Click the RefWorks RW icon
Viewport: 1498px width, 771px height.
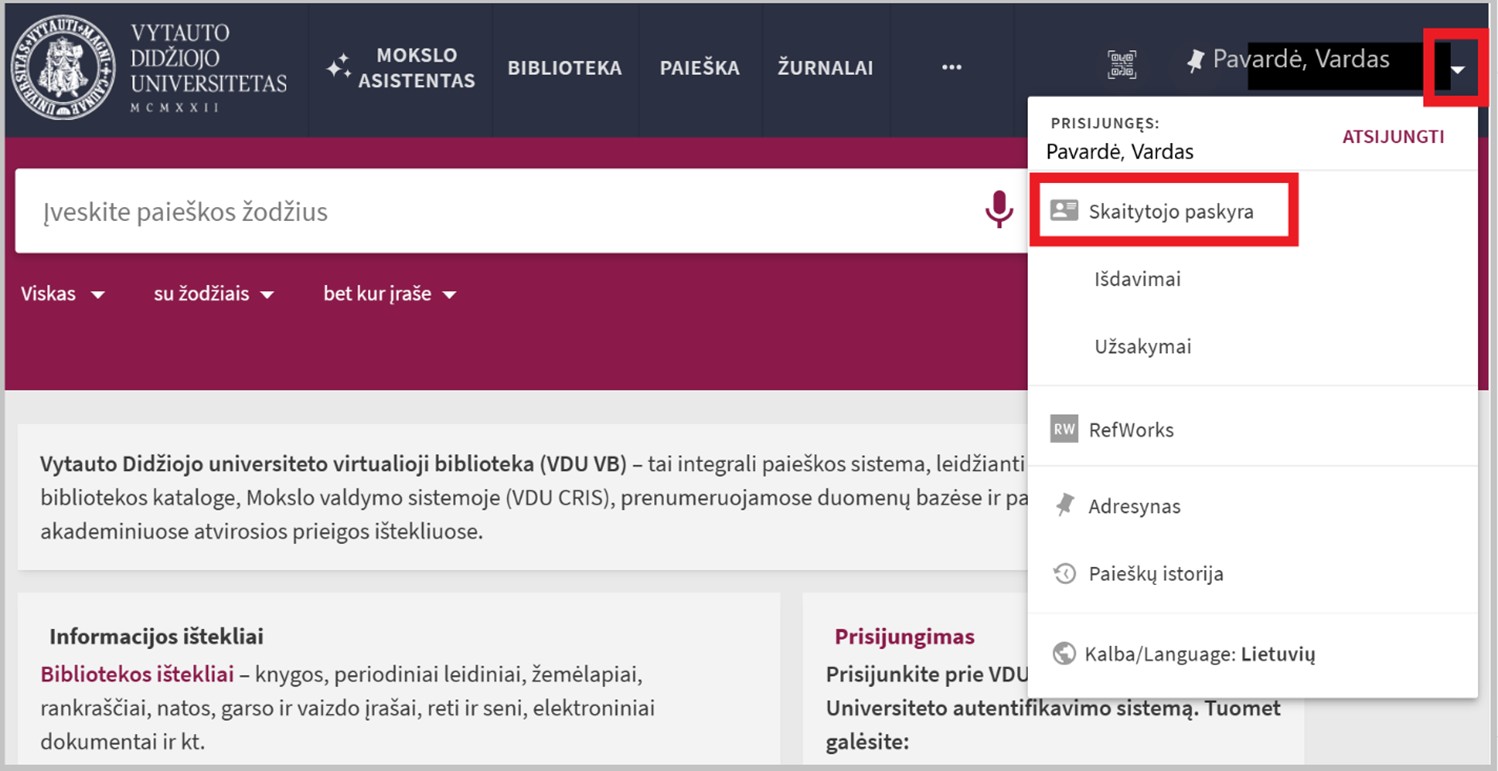point(1064,430)
